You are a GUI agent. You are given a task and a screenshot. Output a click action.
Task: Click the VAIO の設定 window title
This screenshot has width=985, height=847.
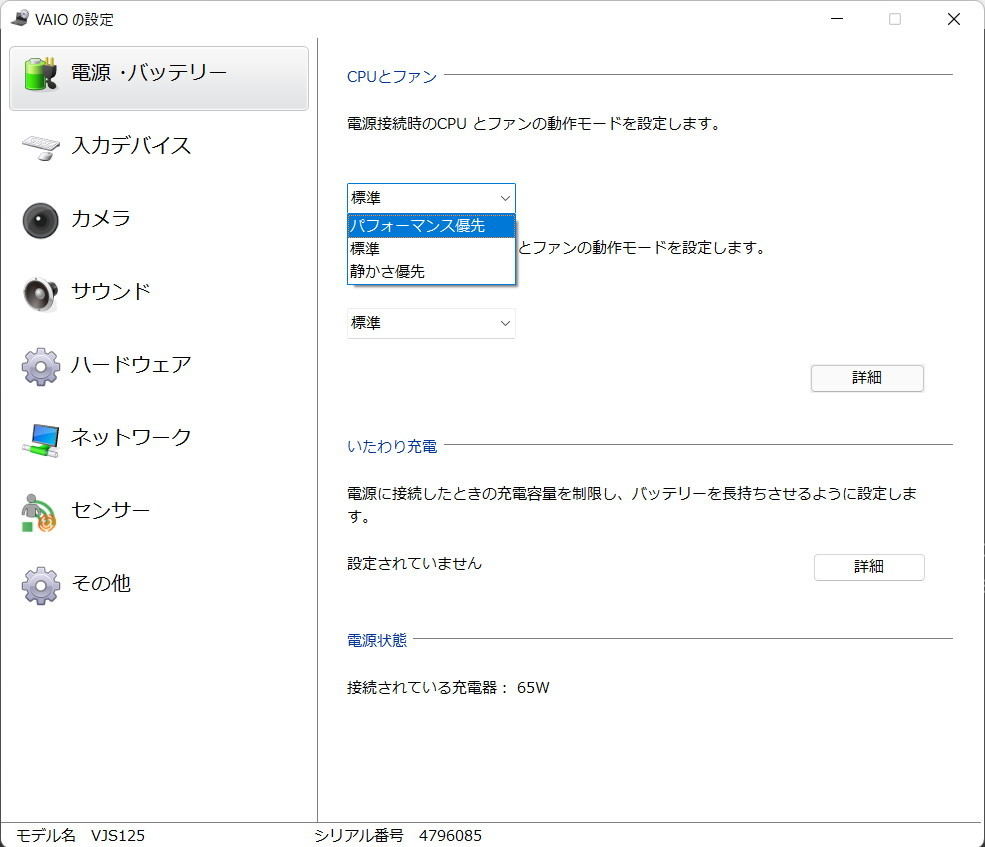74,19
